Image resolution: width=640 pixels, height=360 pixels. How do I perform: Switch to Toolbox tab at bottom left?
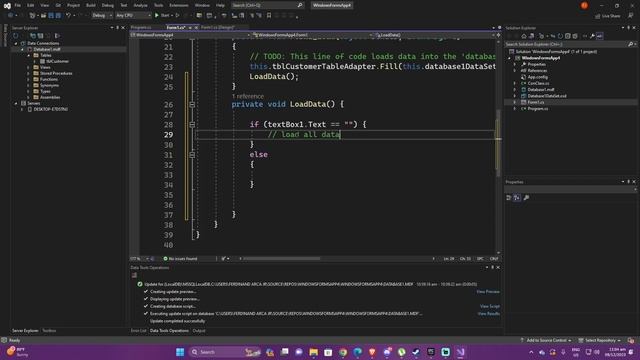coord(49,331)
